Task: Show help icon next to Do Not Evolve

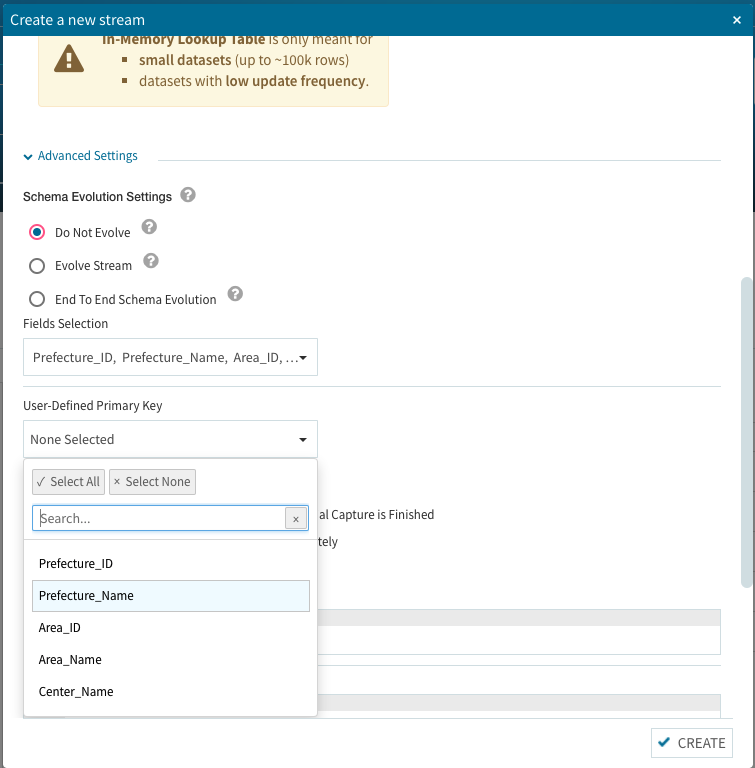Action: pyautogui.click(x=149, y=227)
